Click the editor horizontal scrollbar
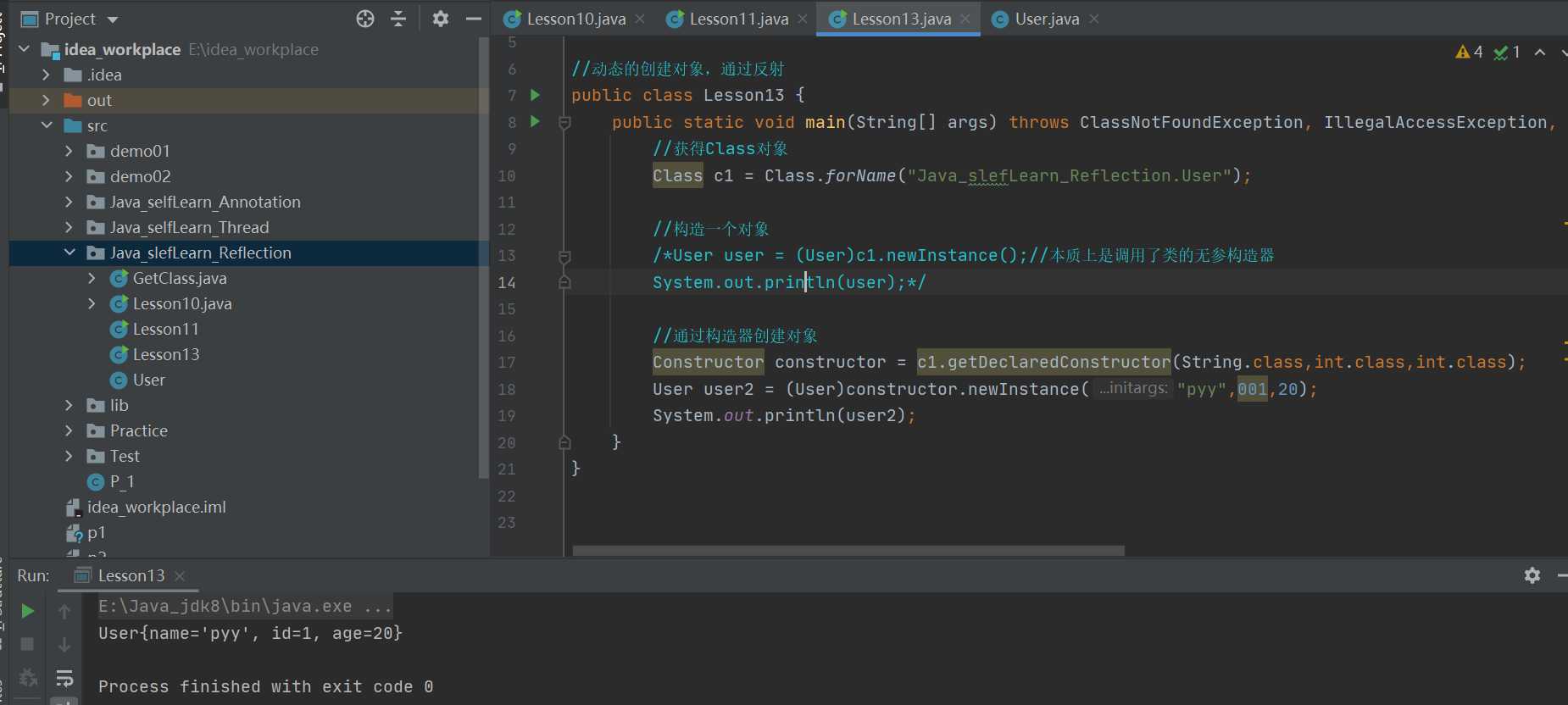Viewport: 1568px width, 705px height. (x=848, y=551)
